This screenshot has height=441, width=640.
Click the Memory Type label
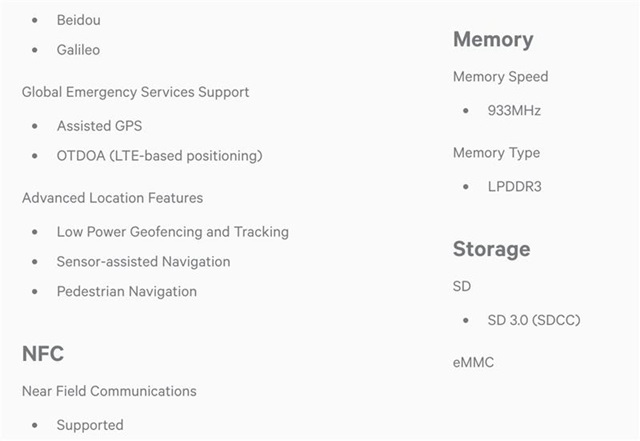click(496, 153)
